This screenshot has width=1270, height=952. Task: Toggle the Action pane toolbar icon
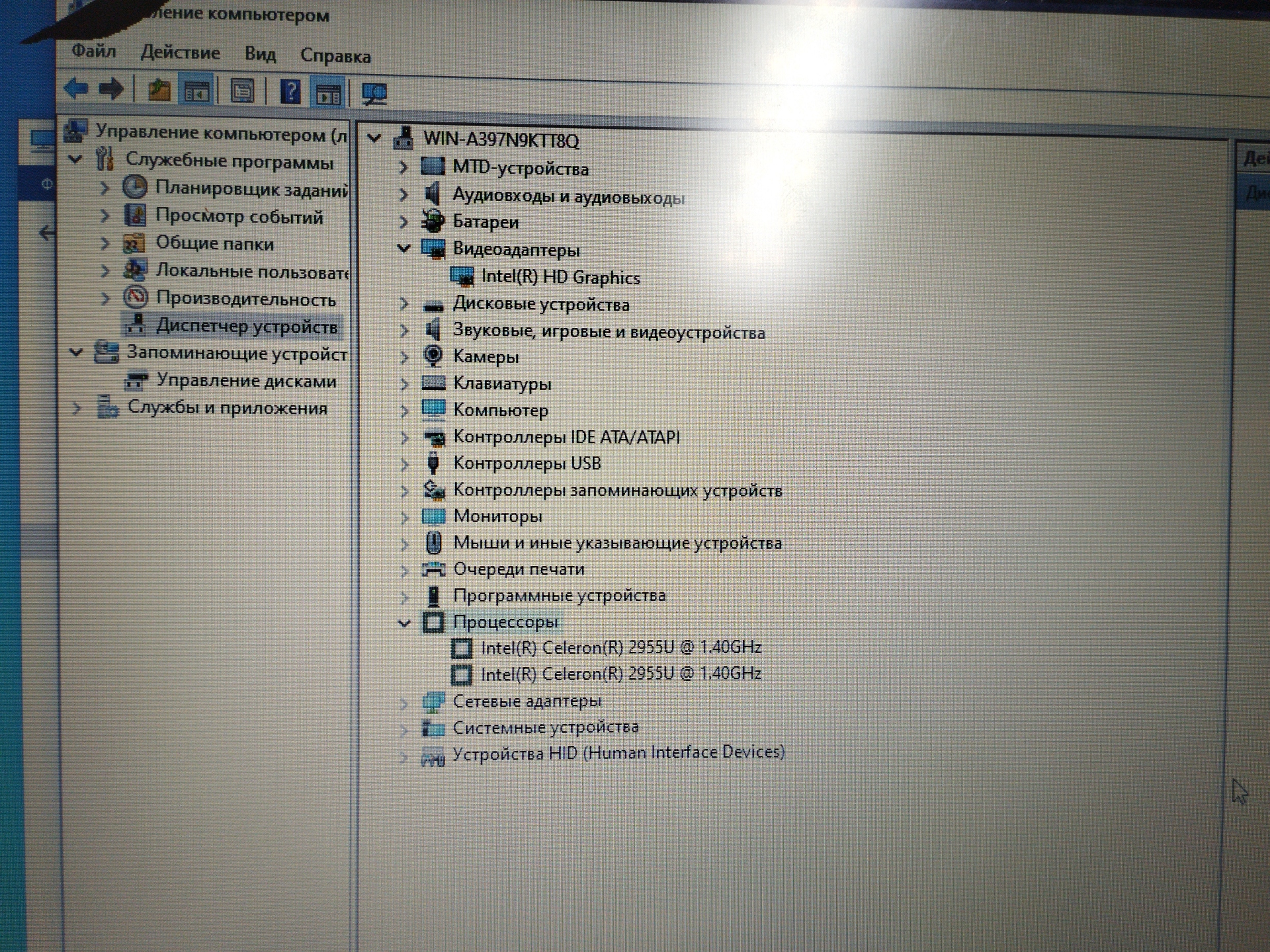click(x=328, y=93)
